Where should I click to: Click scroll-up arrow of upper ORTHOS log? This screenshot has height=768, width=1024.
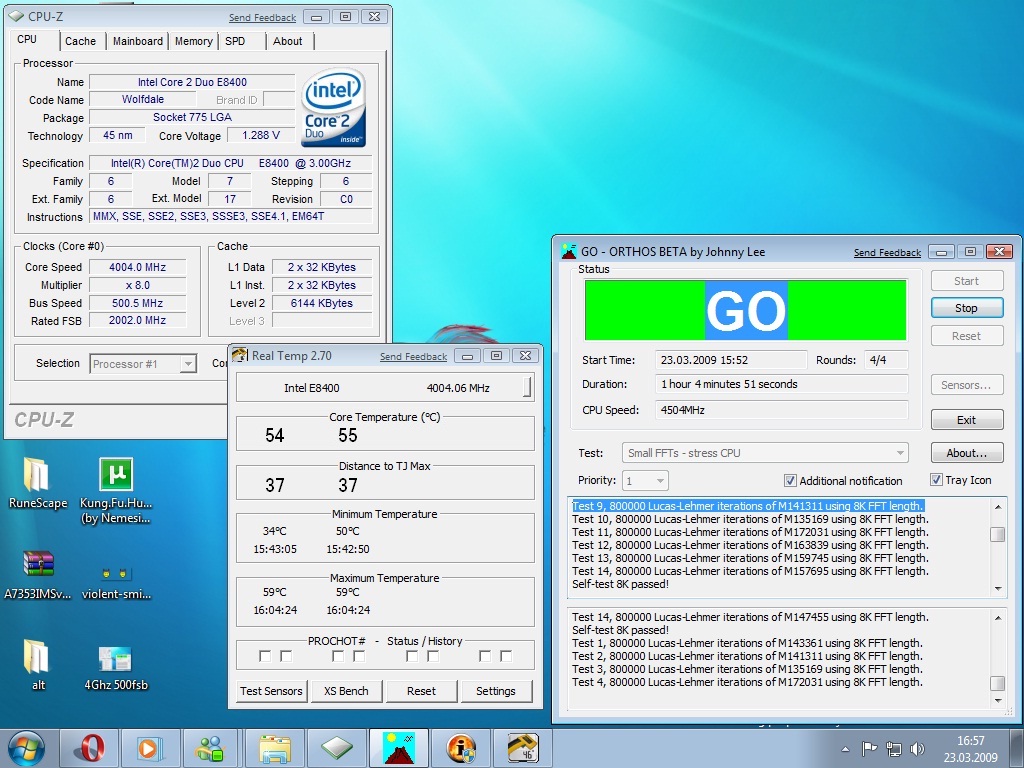click(x=998, y=507)
